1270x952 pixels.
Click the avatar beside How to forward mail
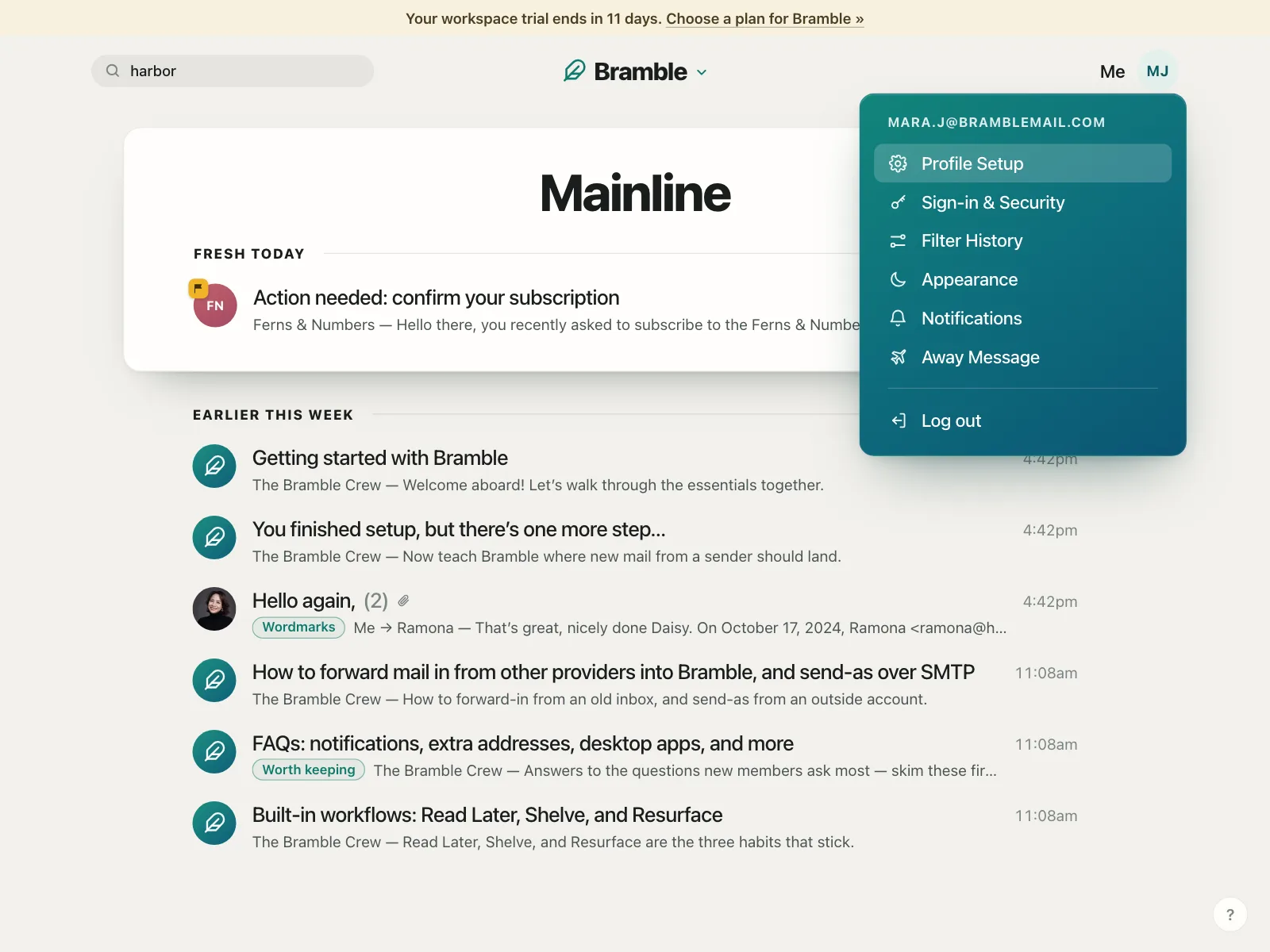point(214,680)
